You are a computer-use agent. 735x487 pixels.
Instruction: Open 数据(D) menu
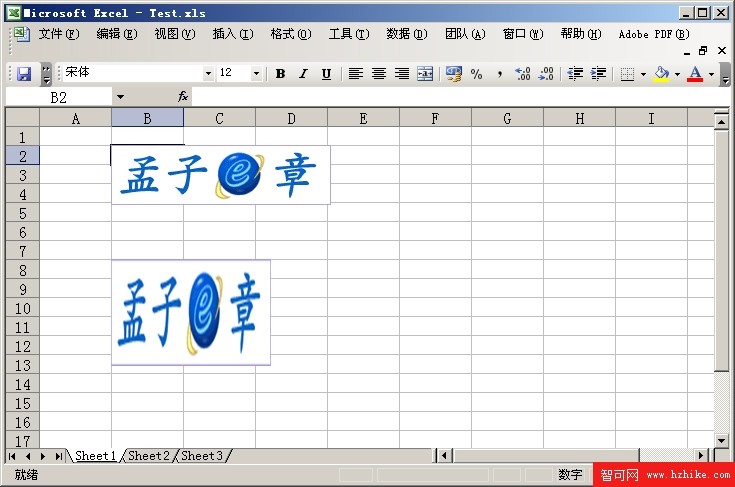point(407,34)
